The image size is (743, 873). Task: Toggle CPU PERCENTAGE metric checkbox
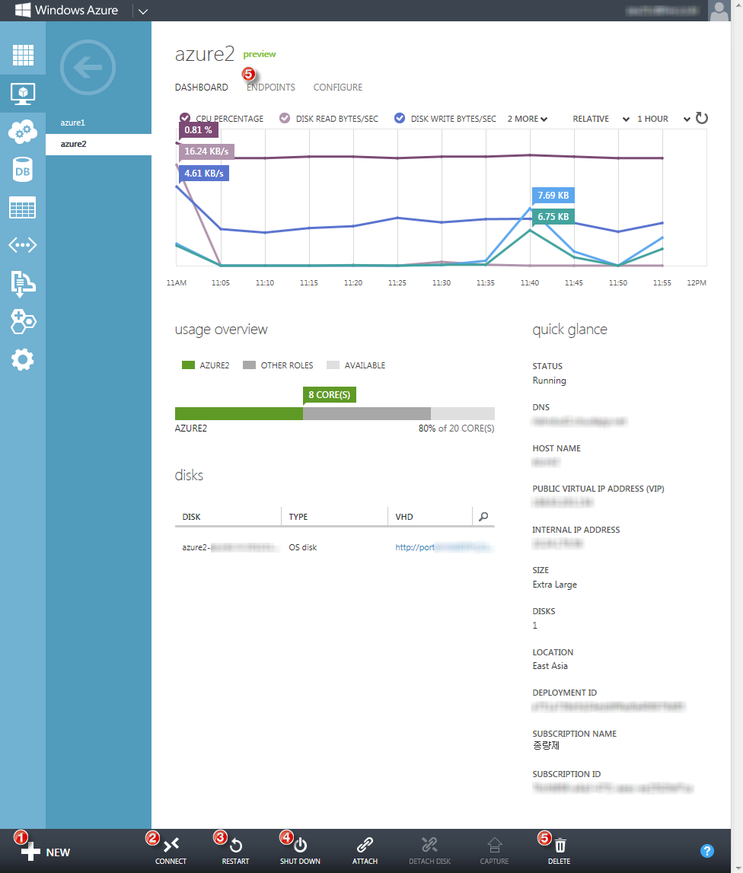click(185, 117)
